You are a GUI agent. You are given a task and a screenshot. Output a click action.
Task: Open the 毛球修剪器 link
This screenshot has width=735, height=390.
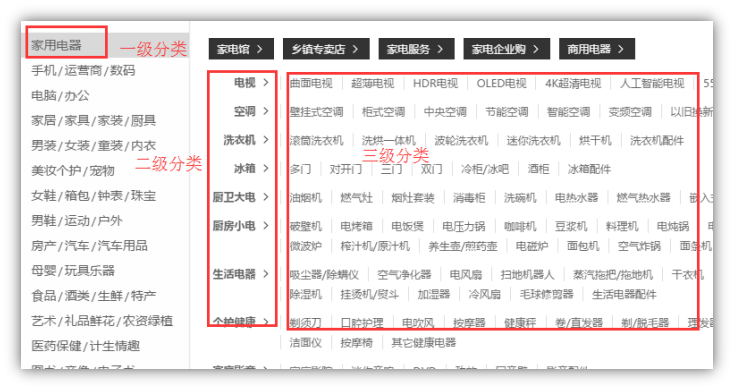pyautogui.click(x=547, y=294)
